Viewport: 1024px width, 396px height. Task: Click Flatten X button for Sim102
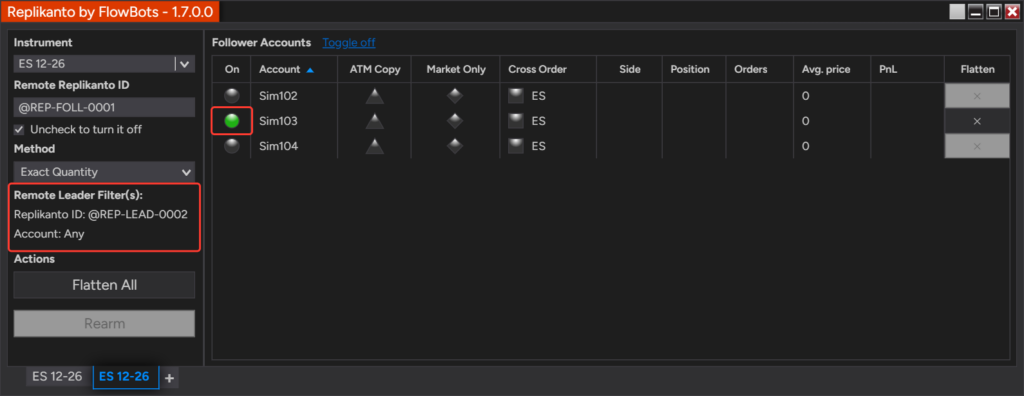point(977,96)
